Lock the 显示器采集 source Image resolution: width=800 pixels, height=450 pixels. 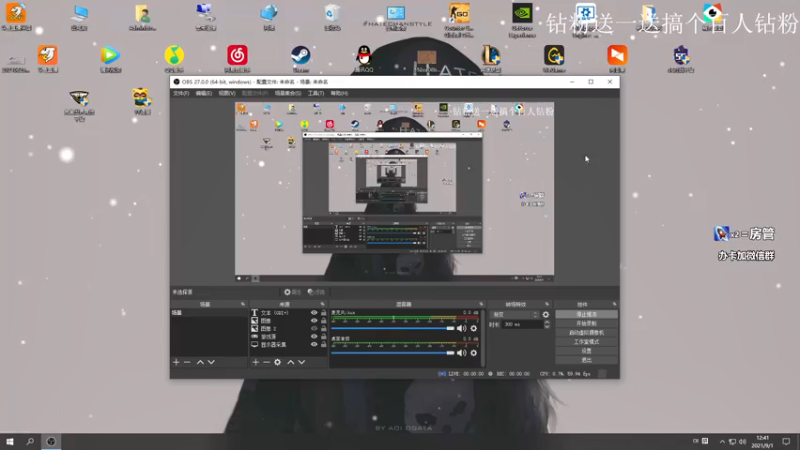coord(323,344)
